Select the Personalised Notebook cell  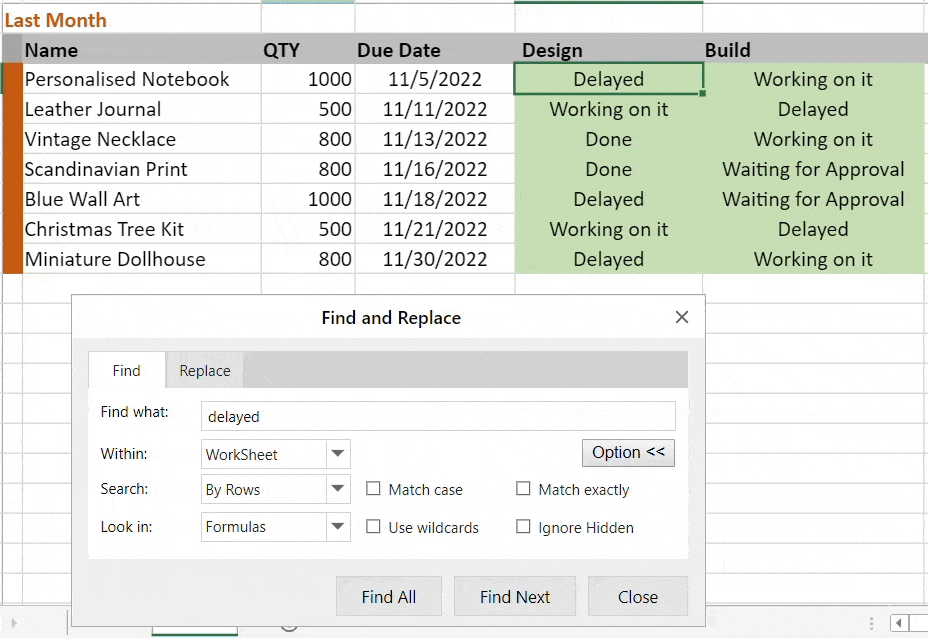[127, 79]
